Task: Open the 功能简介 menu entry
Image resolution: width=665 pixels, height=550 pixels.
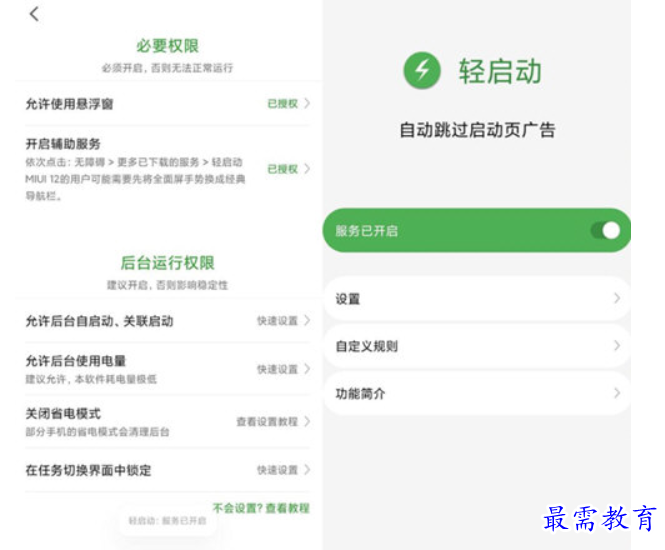Action: pyautogui.click(x=477, y=394)
